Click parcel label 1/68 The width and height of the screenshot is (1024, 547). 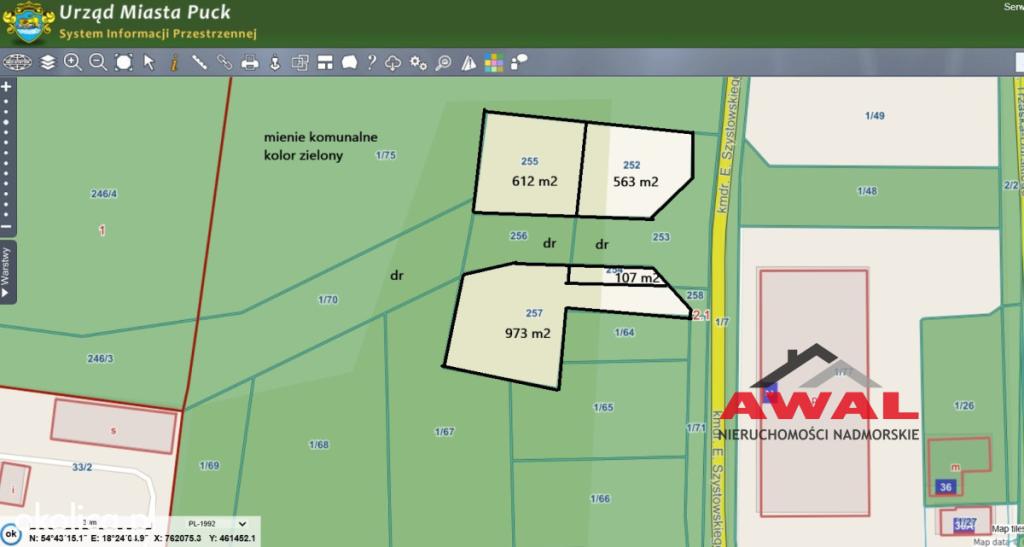tap(319, 445)
